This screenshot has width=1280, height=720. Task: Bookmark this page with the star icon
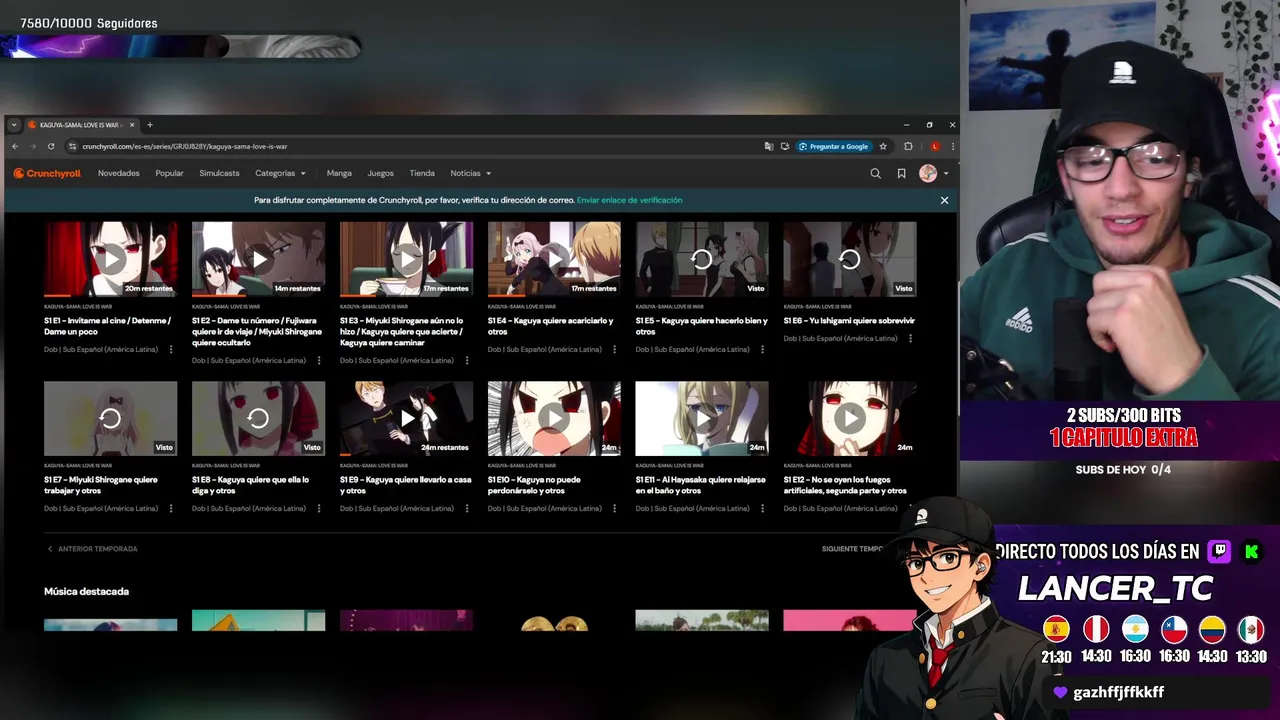pyautogui.click(x=883, y=146)
